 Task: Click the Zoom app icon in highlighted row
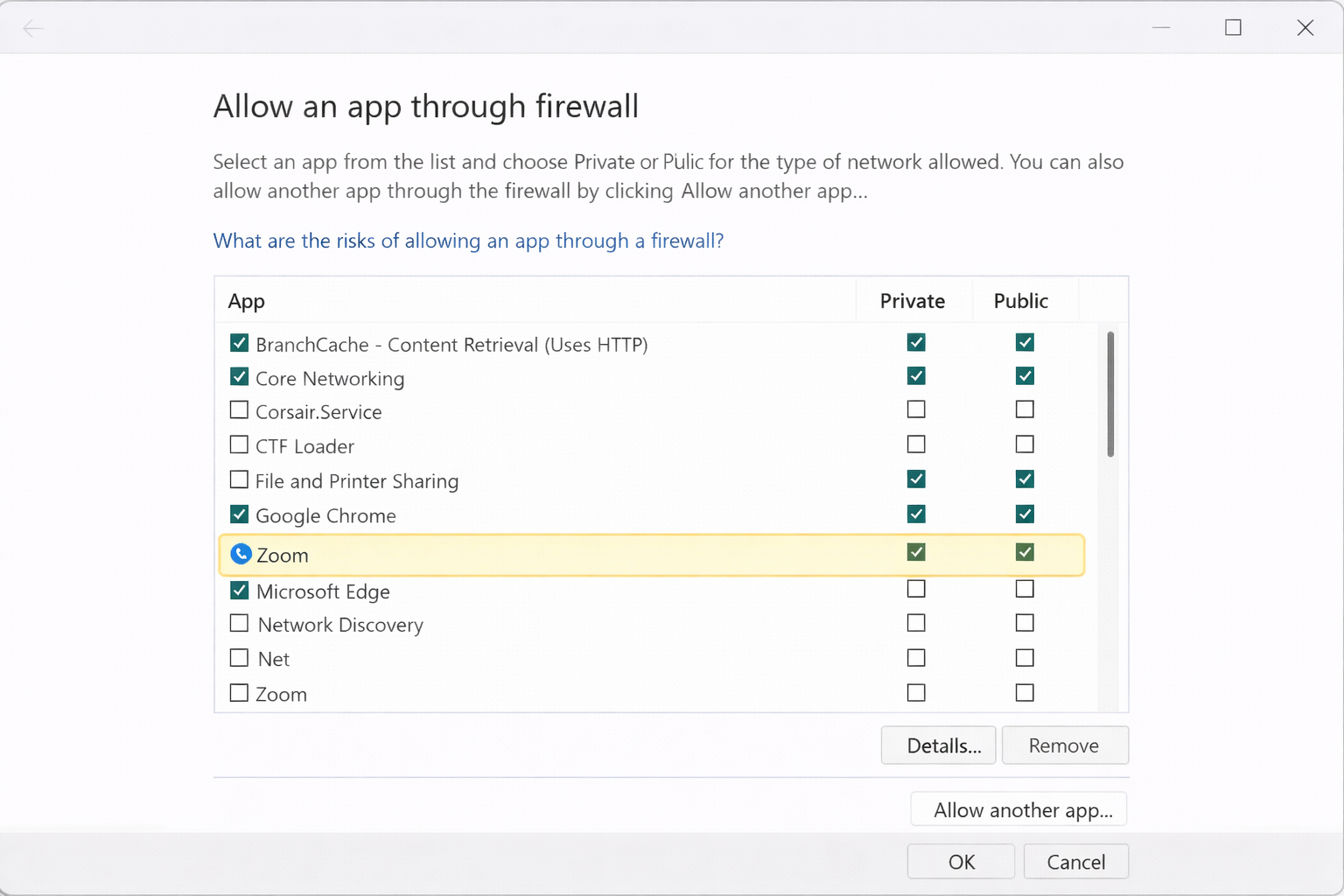coord(241,554)
